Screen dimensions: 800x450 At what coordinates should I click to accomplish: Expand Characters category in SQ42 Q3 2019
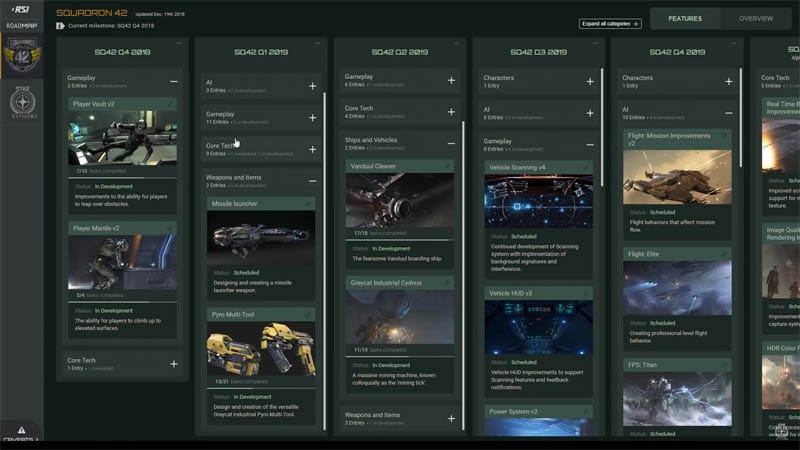pyautogui.click(x=590, y=82)
